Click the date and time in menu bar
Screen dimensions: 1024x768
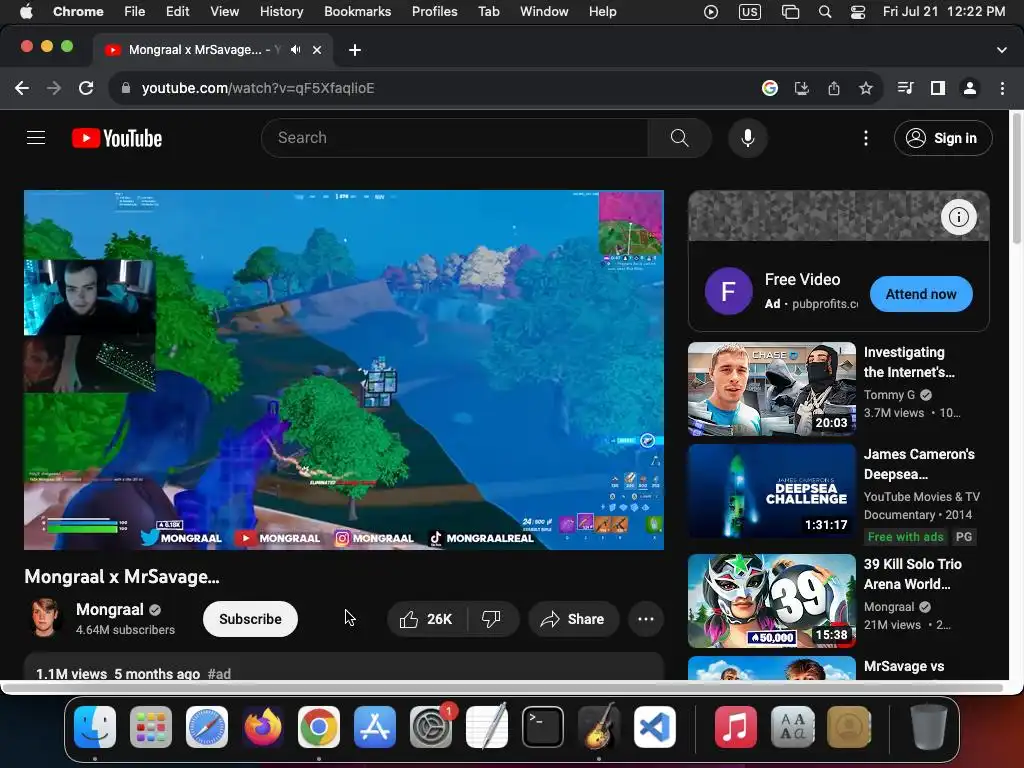tap(944, 12)
